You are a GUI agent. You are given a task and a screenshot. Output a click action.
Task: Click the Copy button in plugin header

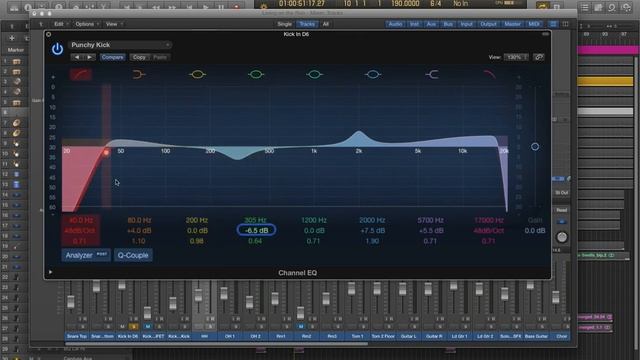pos(139,57)
